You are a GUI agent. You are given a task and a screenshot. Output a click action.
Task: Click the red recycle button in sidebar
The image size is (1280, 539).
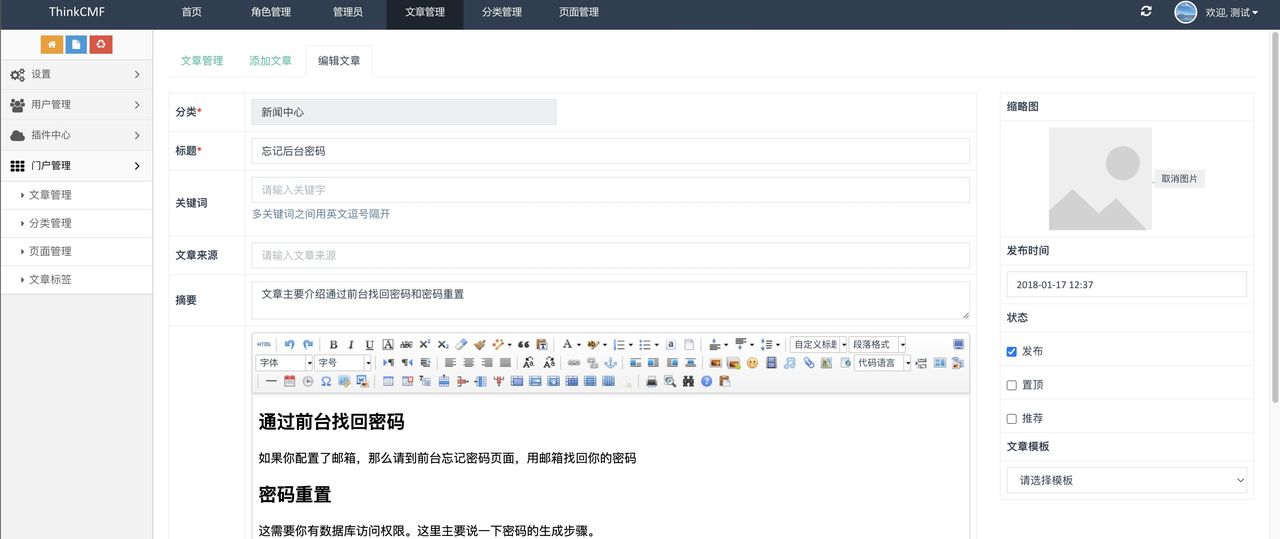coord(101,44)
